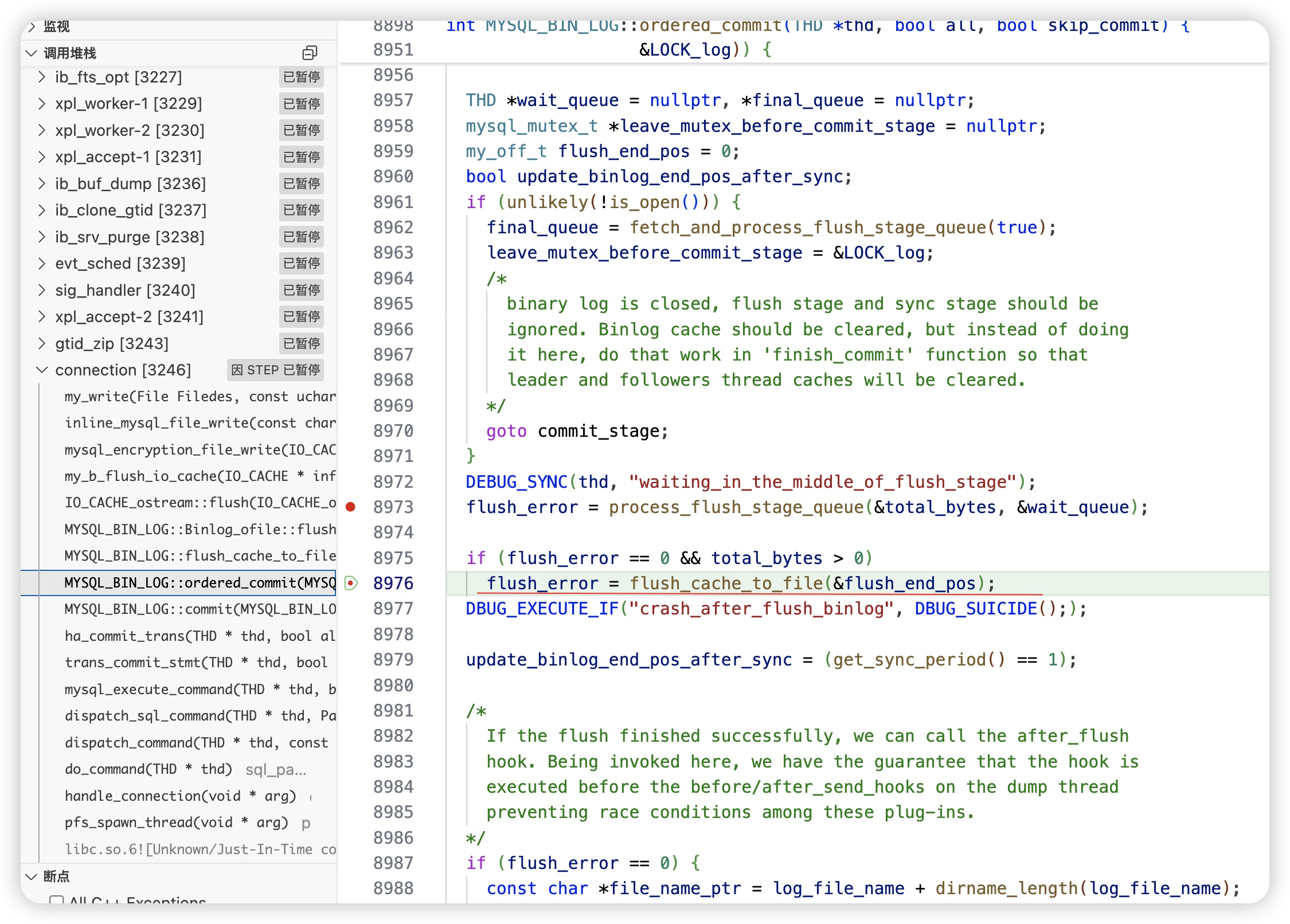The width and height of the screenshot is (1290, 924).
Task: Click red breakpoint dot at line 8973
Action: point(351,507)
